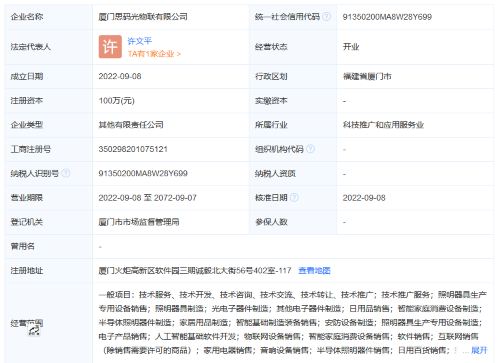Click the 注册资本 label cell
Viewport: 500px width, 363px height.
point(49,101)
